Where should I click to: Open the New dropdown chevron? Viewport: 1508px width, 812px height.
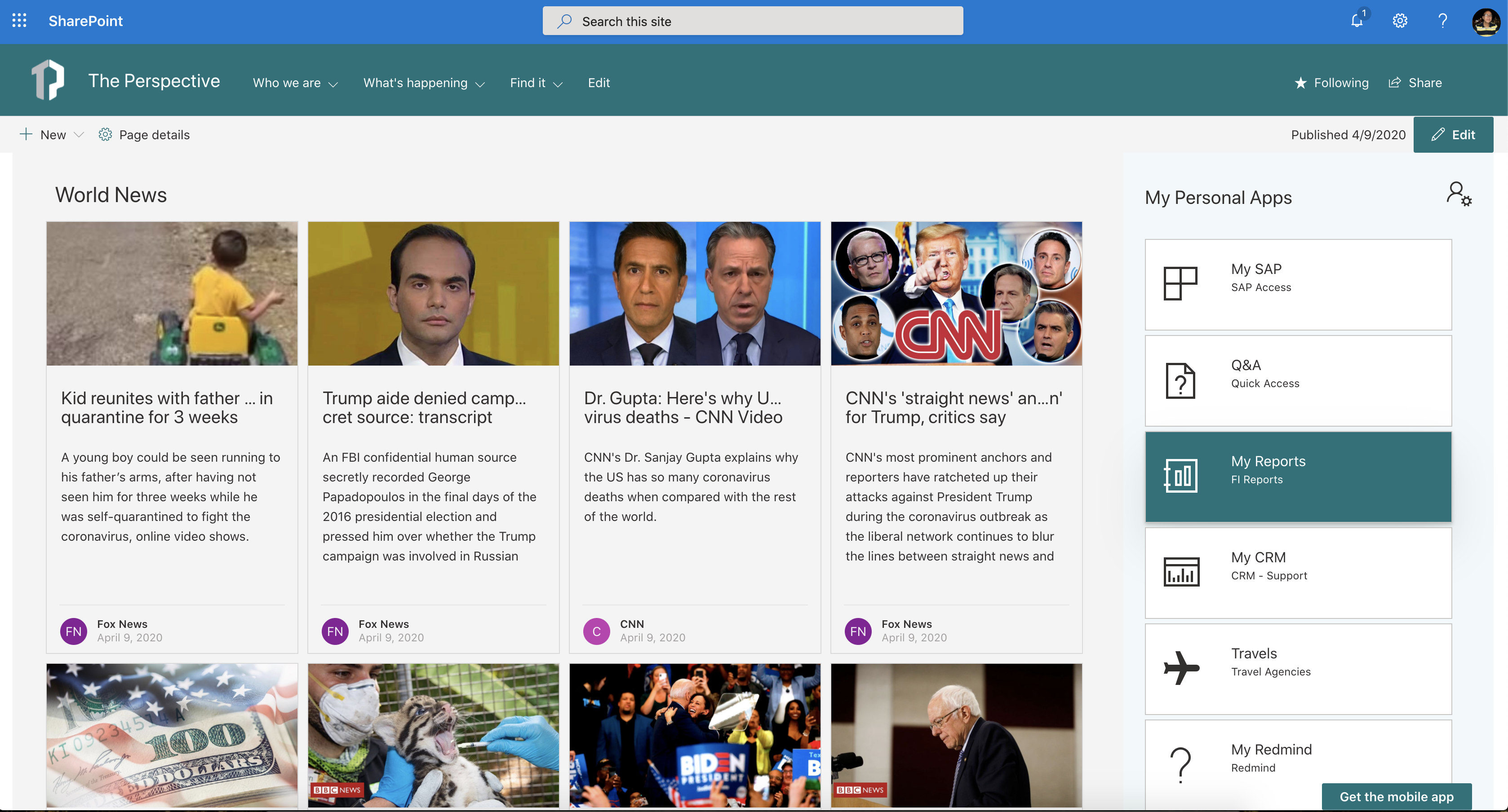pyautogui.click(x=79, y=135)
